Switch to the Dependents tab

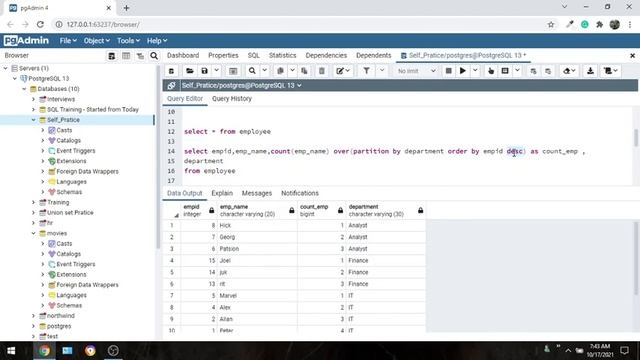373,56
